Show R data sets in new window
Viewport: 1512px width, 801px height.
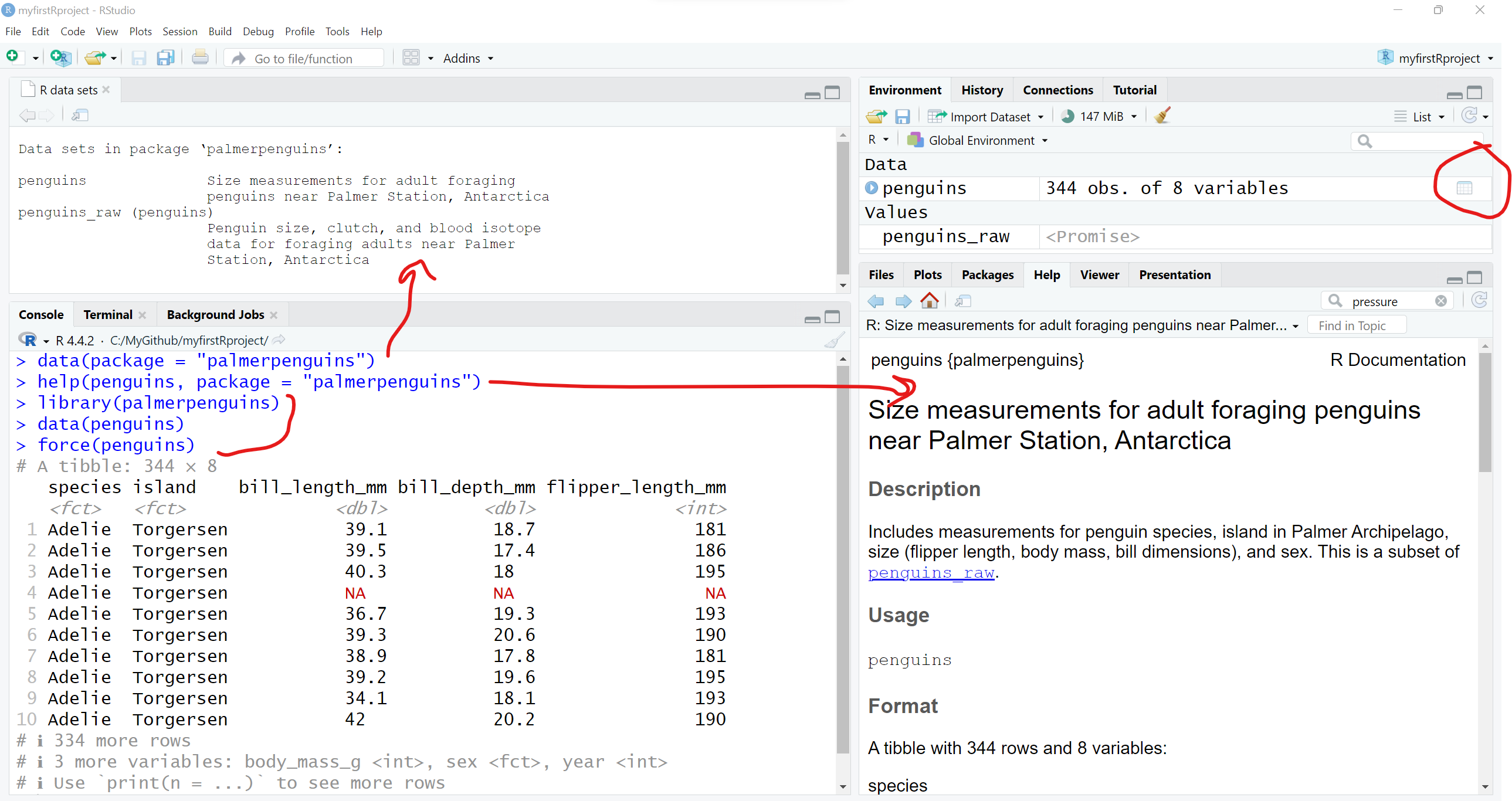coord(79,115)
